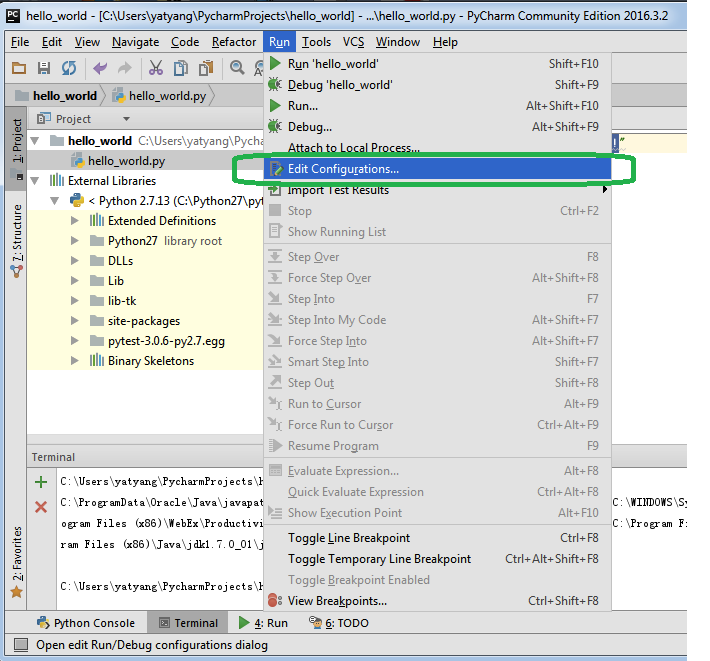The height and width of the screenshot is (661, 710).
Task: Open the 6: TODO tool window tab
Action: point(339,623)
